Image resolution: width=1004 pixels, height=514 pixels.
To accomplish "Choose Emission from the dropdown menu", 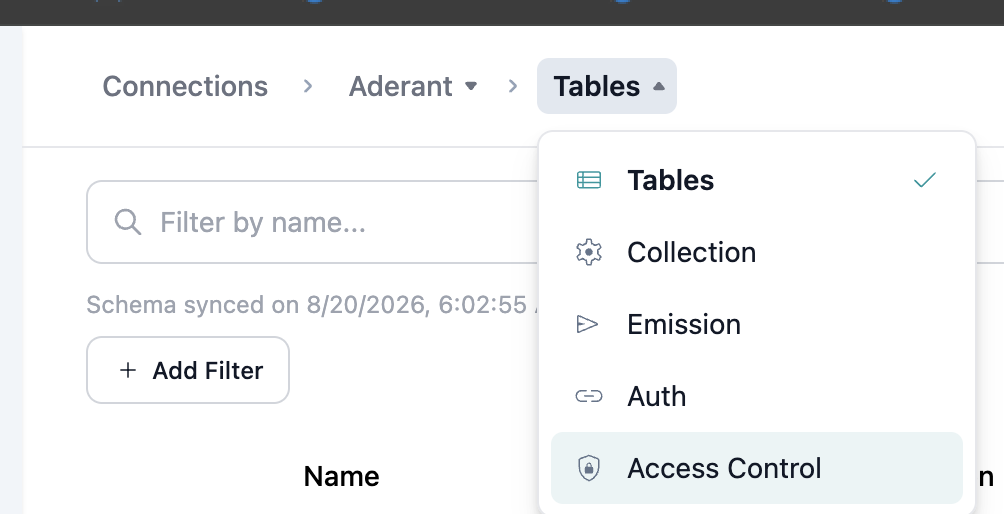I will 757,324.
